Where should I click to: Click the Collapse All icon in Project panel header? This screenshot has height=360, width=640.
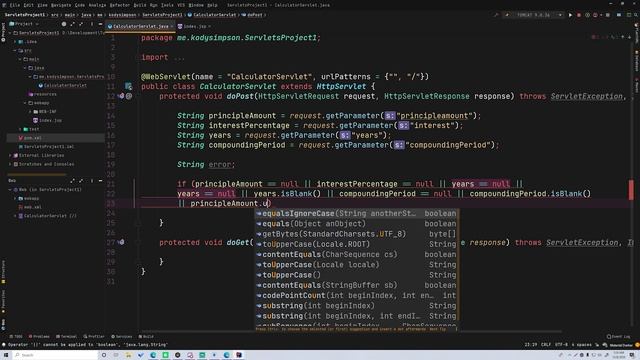[x=81, y=24]
